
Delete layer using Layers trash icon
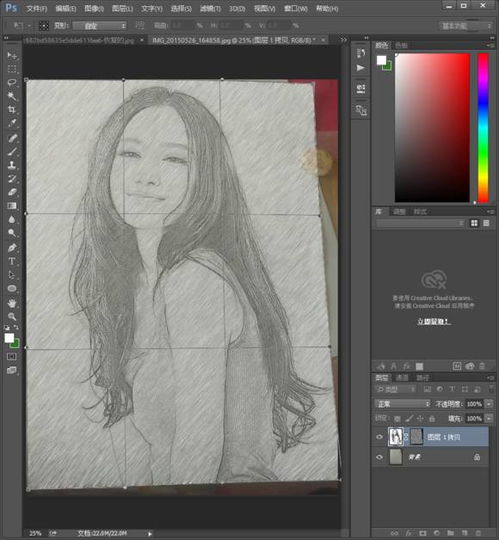478,533
